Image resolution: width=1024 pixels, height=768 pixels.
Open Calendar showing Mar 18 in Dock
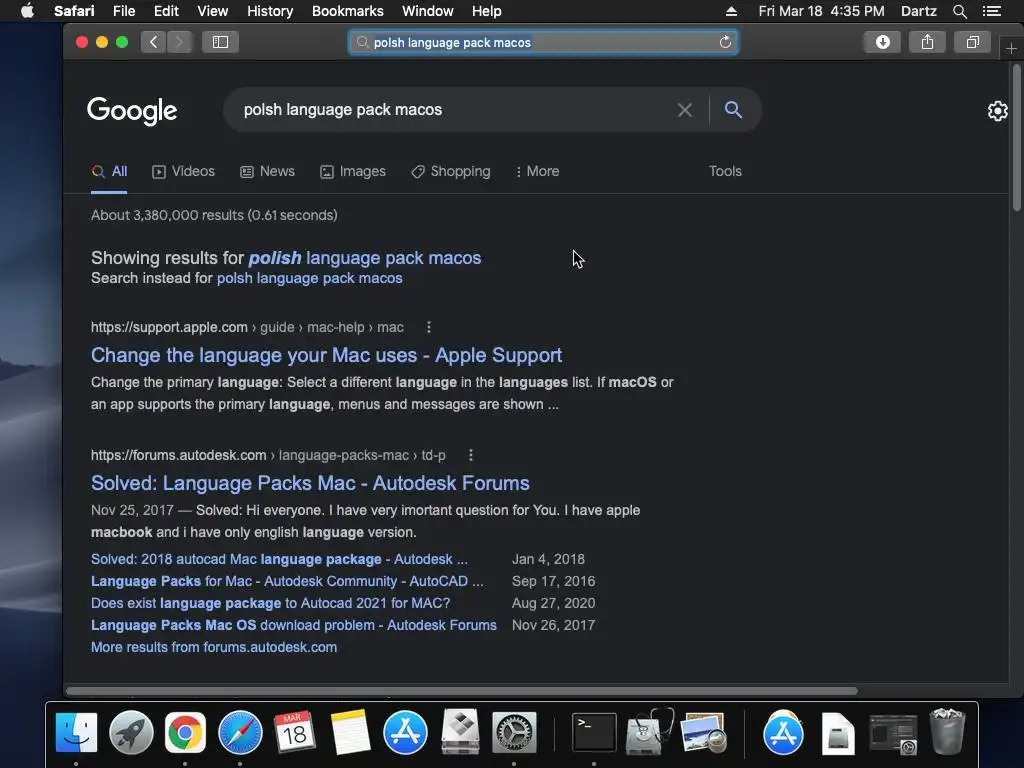pyautogui.click(x=295, y=732)
